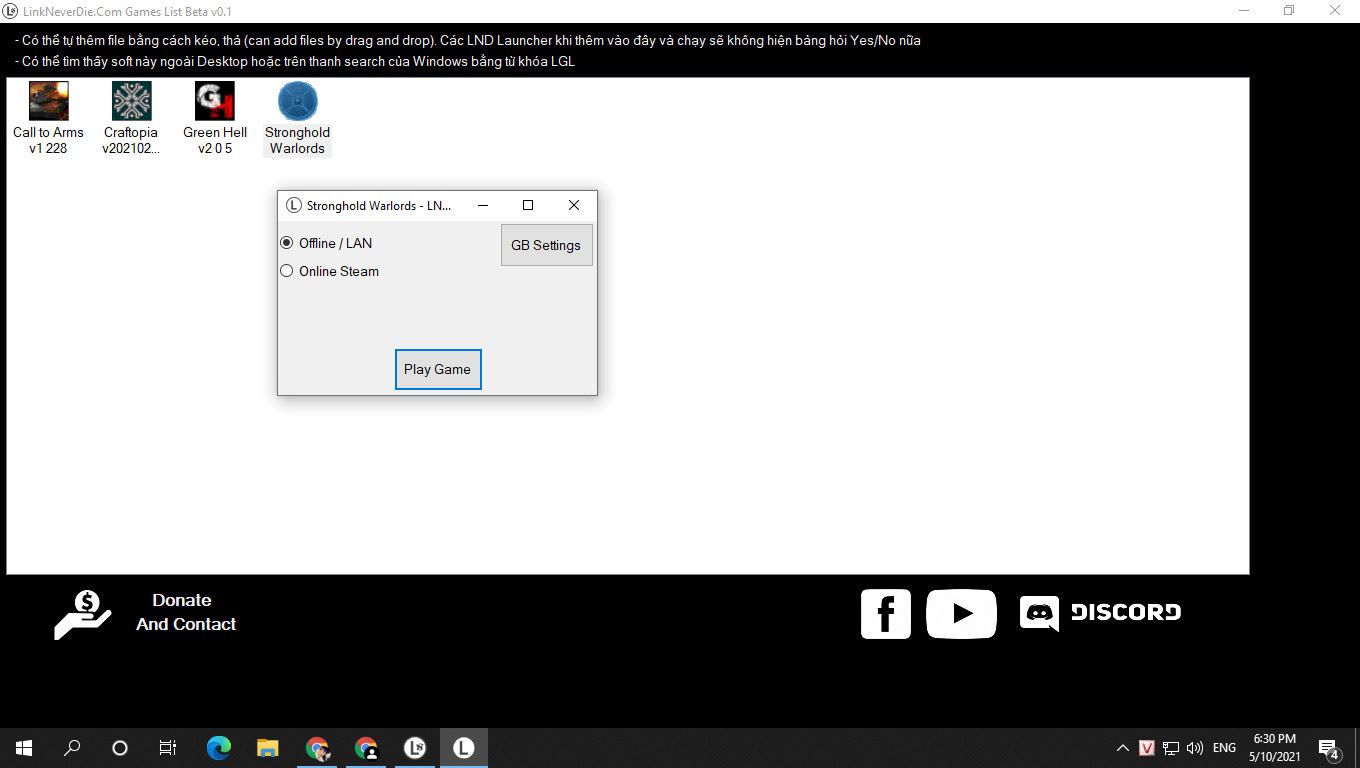Open the Windows Start menu
Viewport: 1360px width, 768px height.
tap(24, 748)
